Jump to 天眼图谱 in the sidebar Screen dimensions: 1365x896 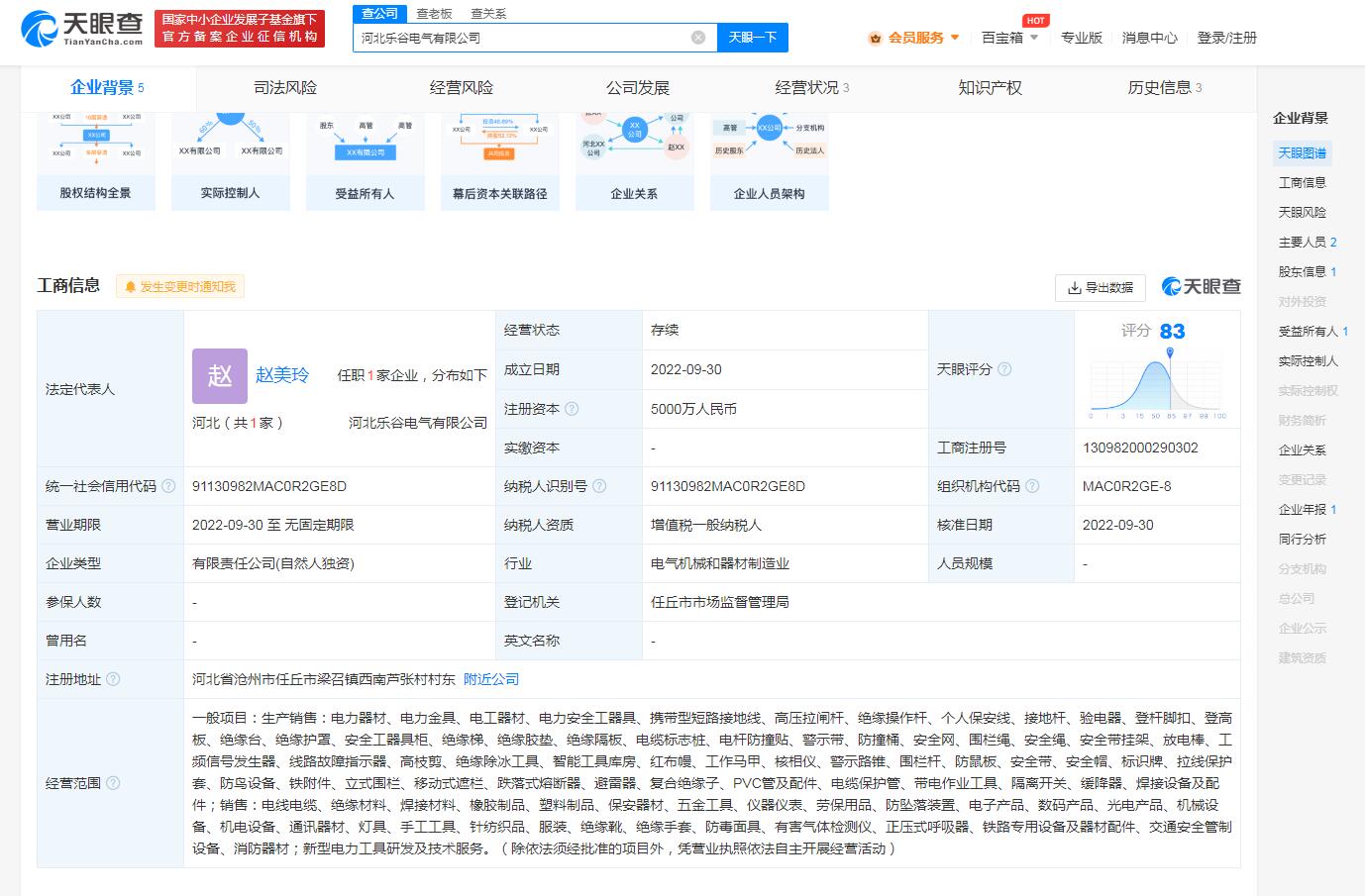click(x=1302, y=153)
